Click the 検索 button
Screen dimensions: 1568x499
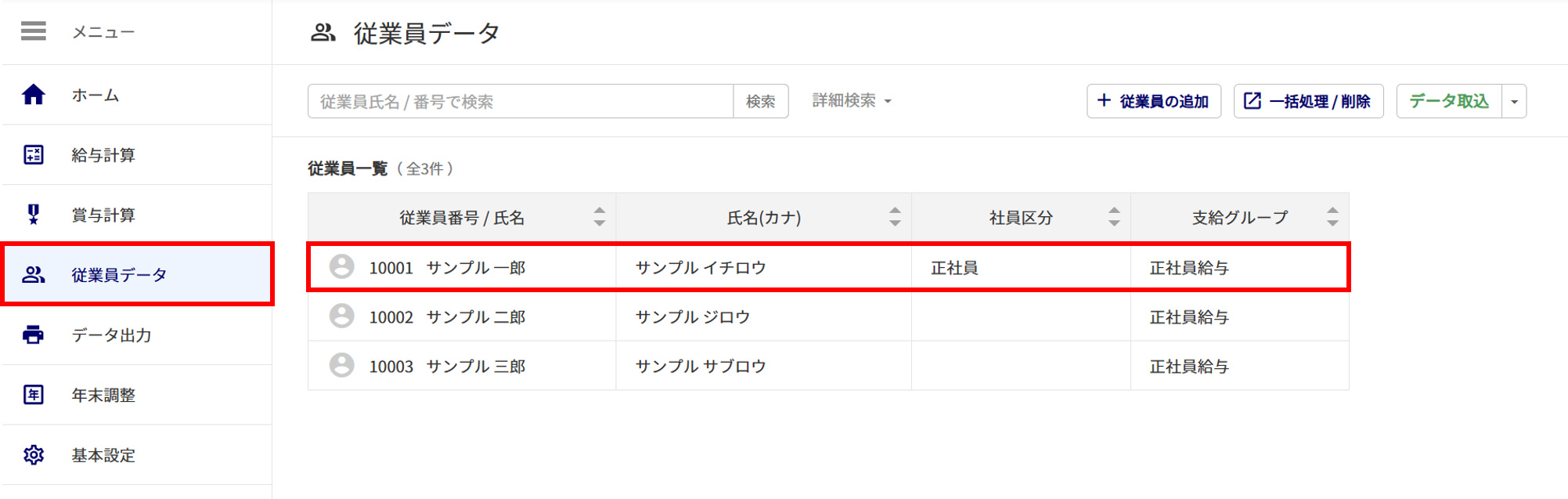point(760,102)
